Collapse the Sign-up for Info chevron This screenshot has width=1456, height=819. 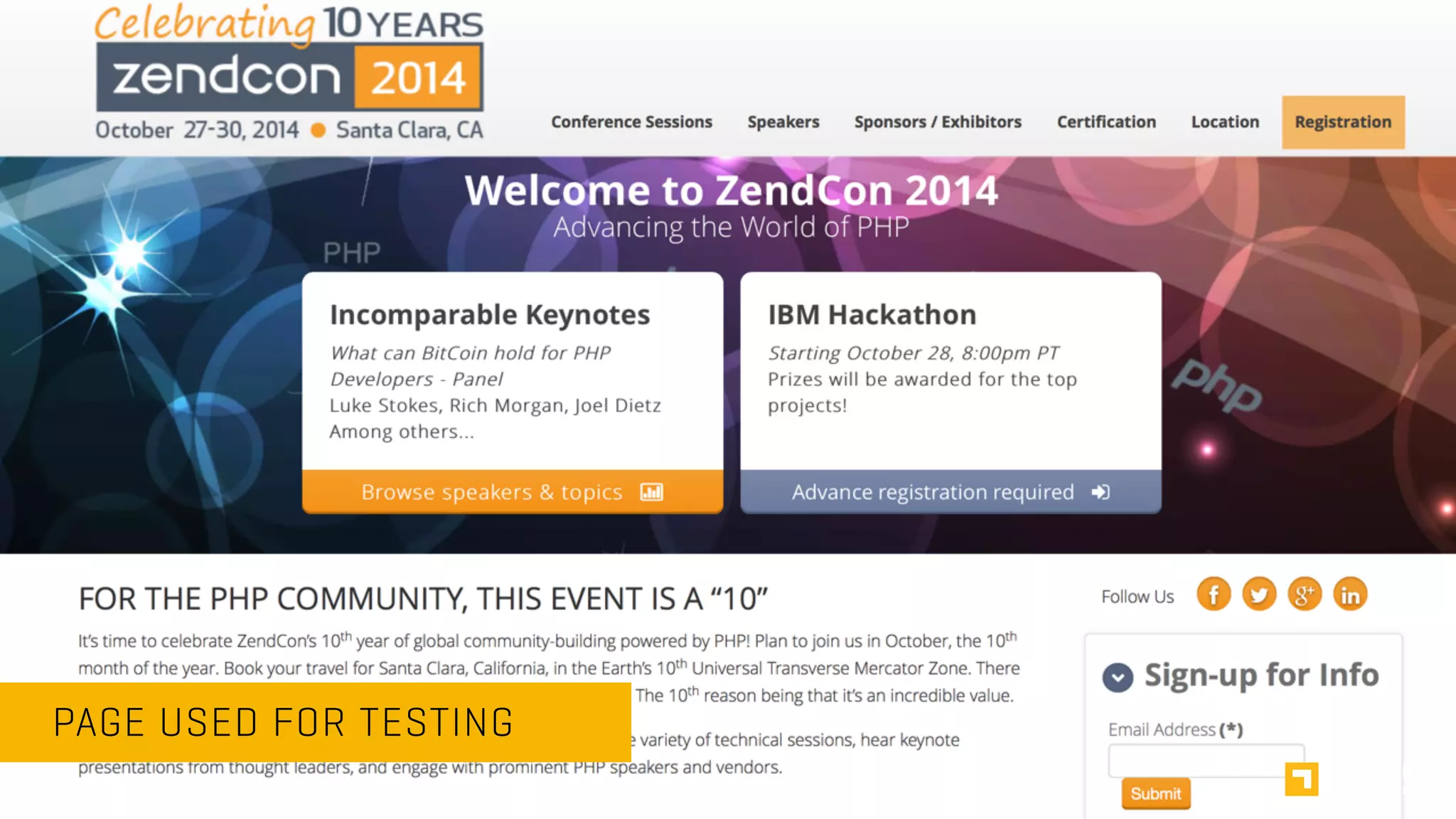(1118, 678)
